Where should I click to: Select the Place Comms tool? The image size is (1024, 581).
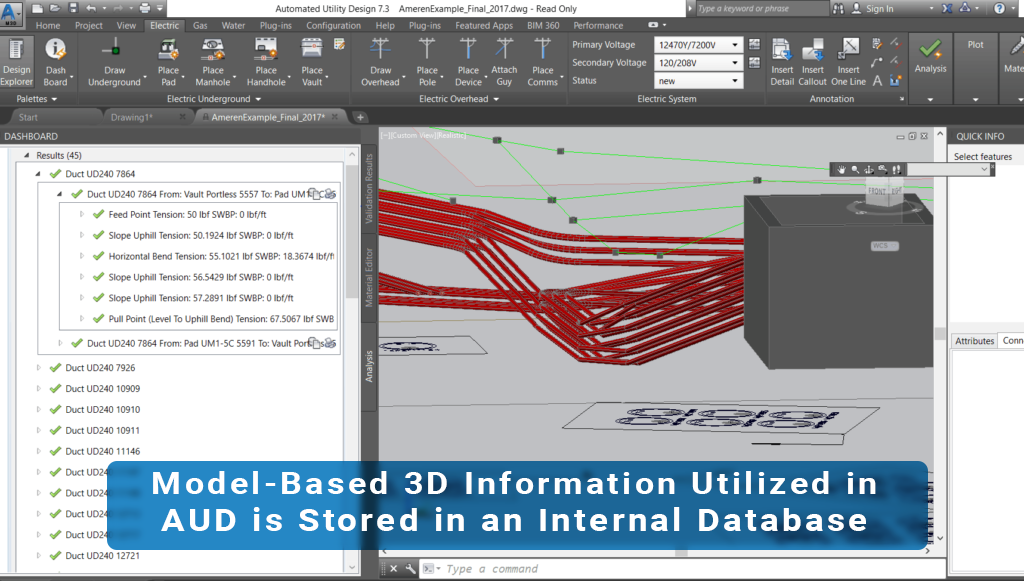543,63
